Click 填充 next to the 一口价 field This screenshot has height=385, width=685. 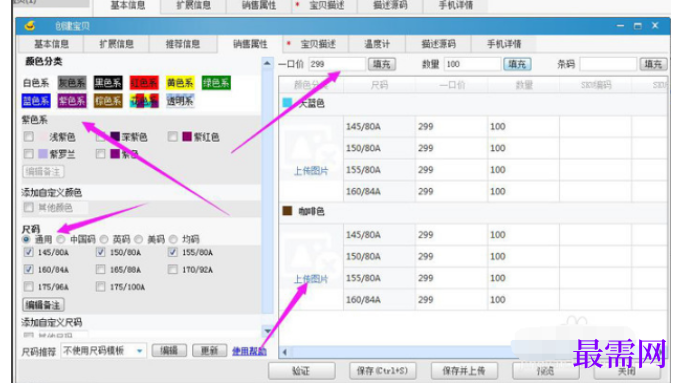tap(382, 64)
